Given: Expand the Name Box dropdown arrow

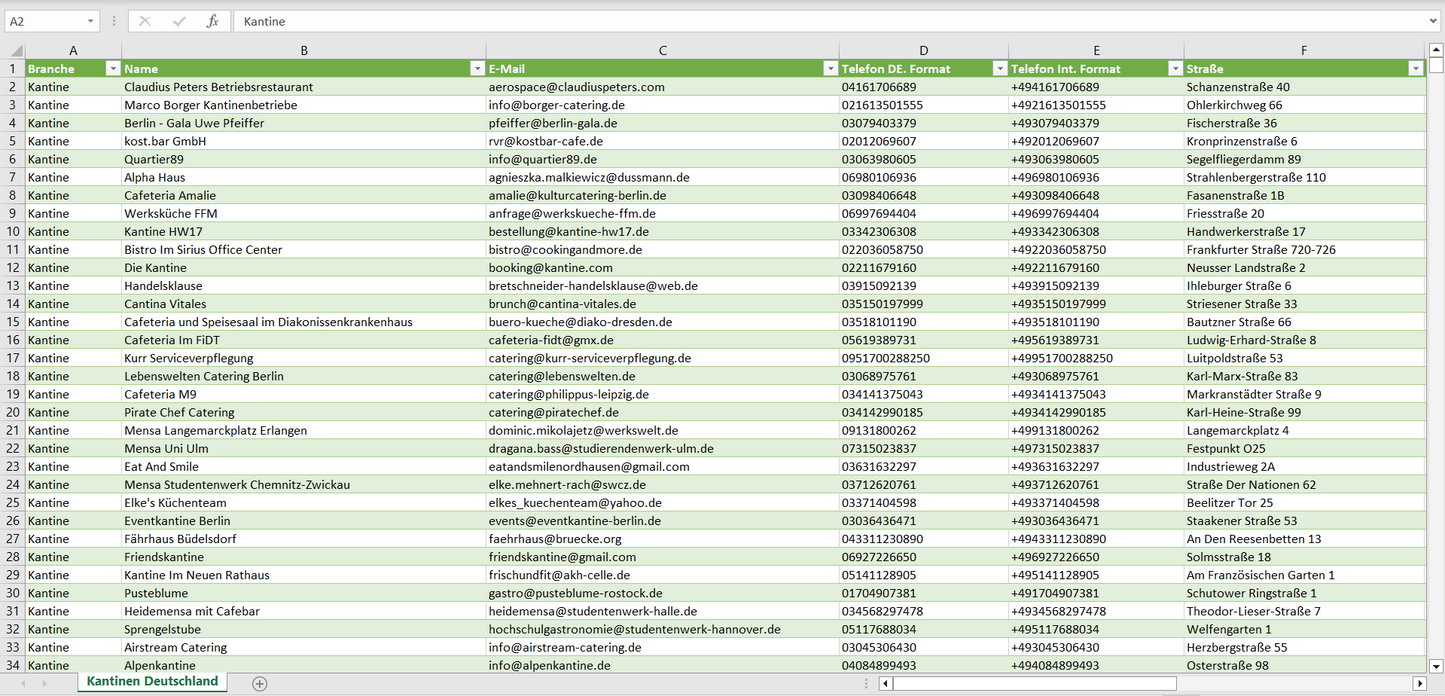Looking at the screenshot, I should point(91,21).
